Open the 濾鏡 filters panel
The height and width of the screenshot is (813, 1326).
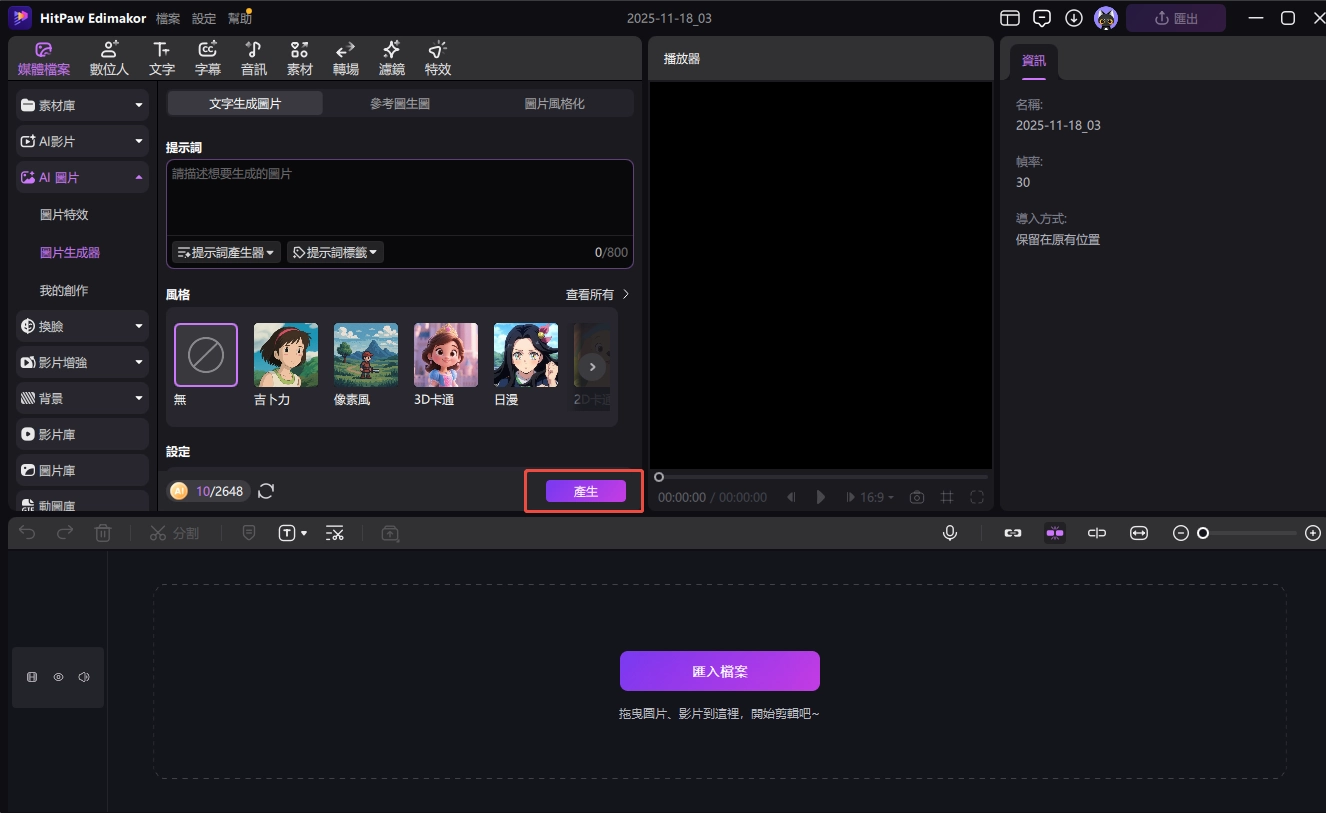(391, 57)
